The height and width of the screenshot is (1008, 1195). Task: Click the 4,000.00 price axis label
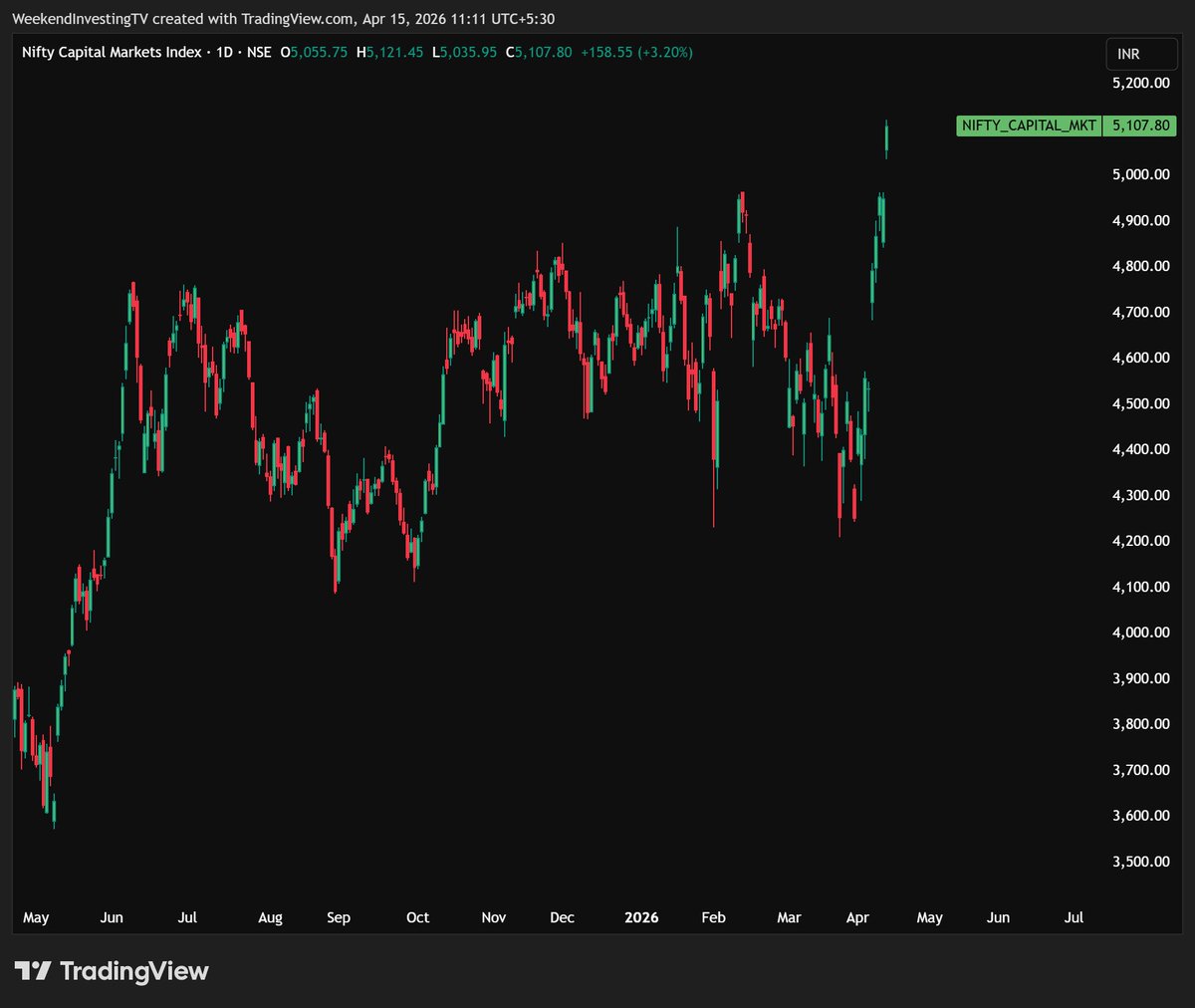[1141, 632]
